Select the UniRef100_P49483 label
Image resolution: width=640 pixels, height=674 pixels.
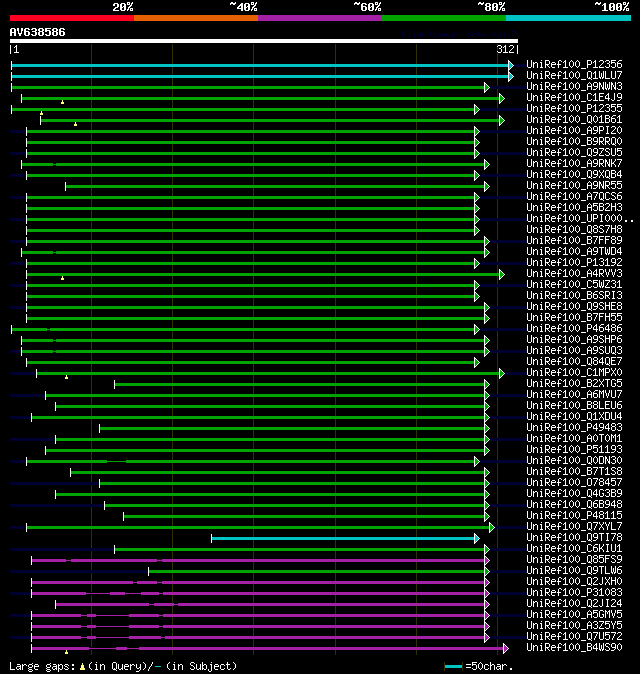coord(574,428)
